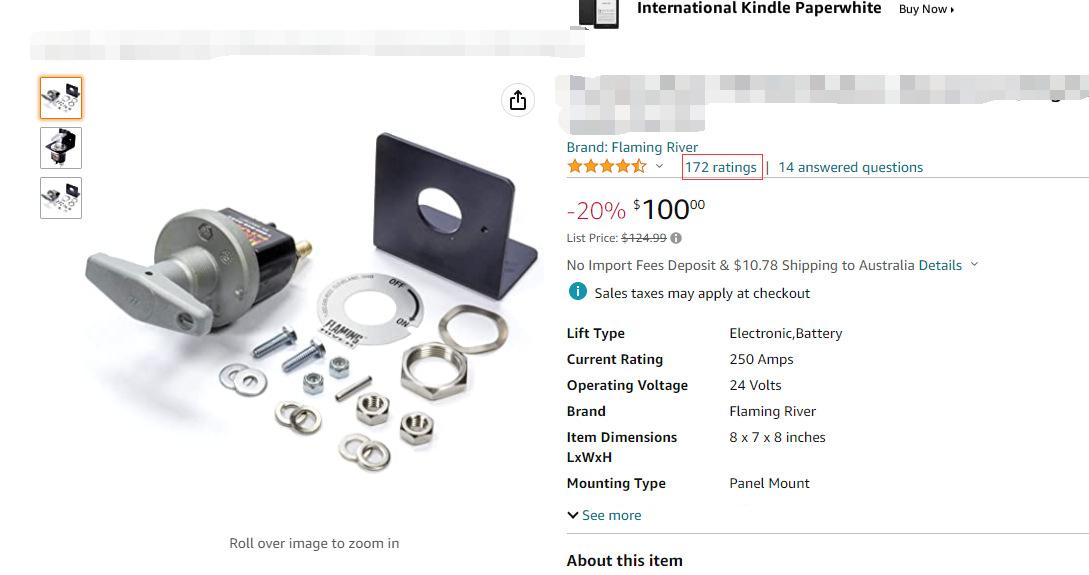The width and height of the screenshot is (1089, 575).
Task: Click the shipping Details link
Action: (x=940, y=265)
